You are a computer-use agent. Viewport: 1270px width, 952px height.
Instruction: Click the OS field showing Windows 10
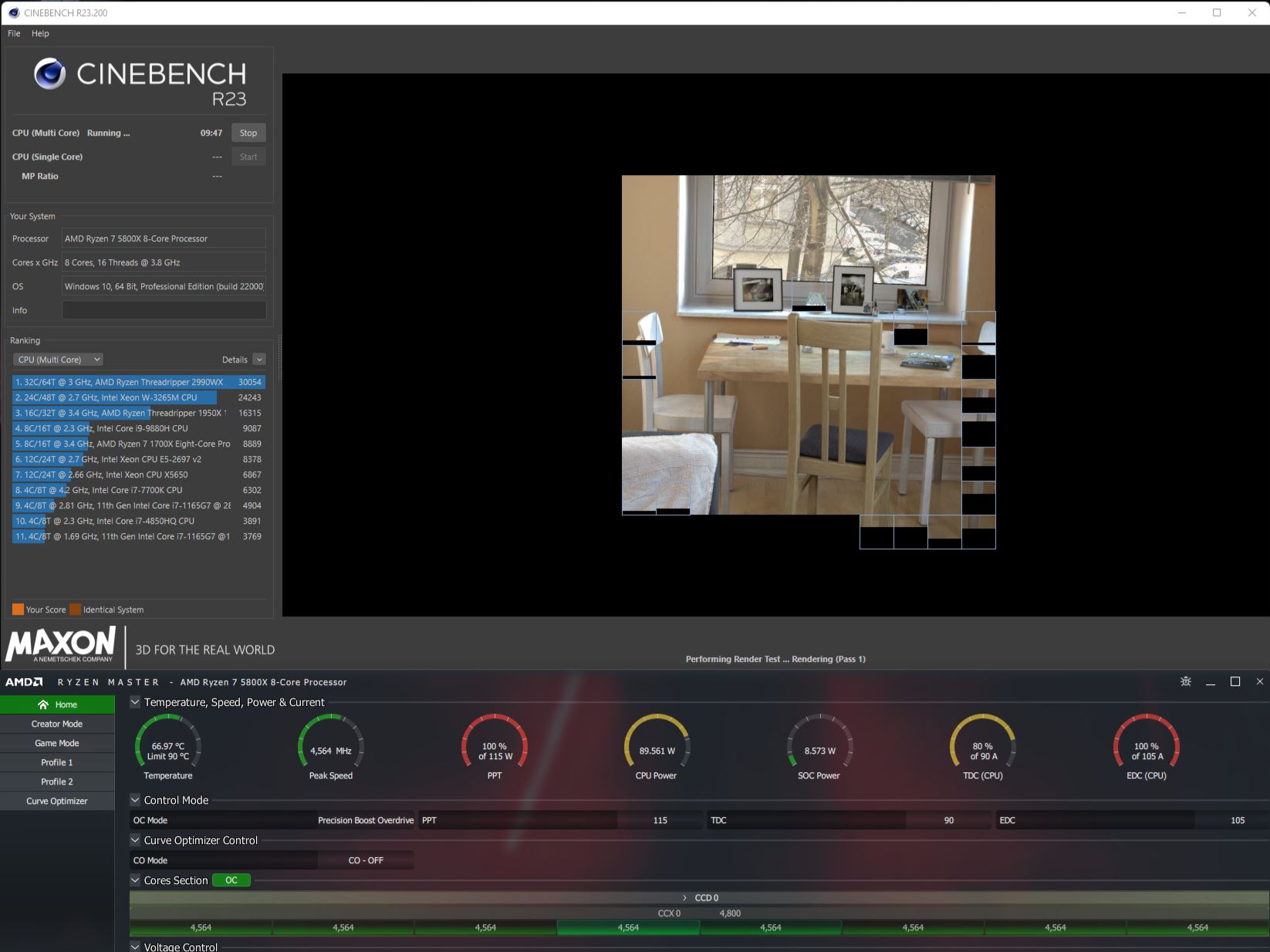pos(164,286)
